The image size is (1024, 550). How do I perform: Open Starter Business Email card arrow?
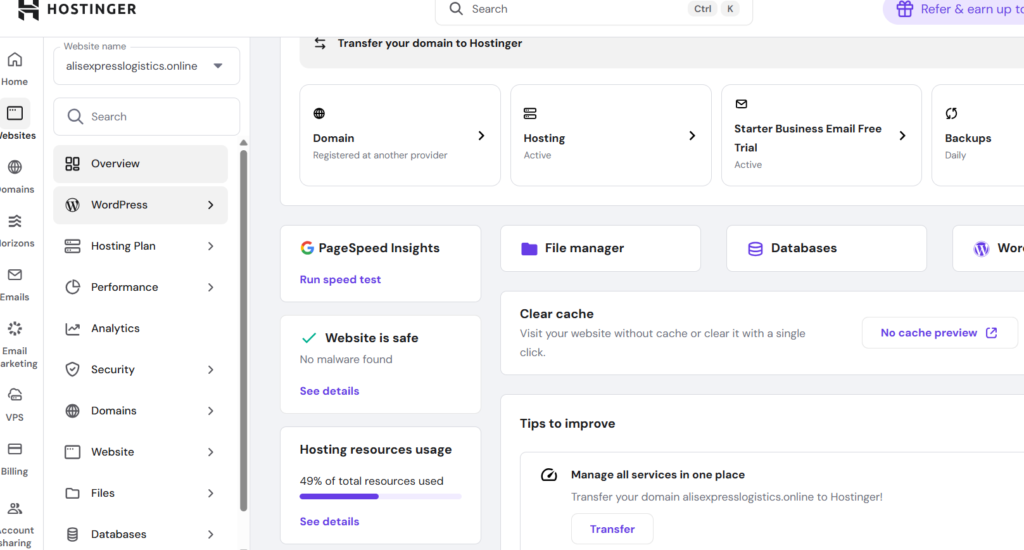(903, 136)
